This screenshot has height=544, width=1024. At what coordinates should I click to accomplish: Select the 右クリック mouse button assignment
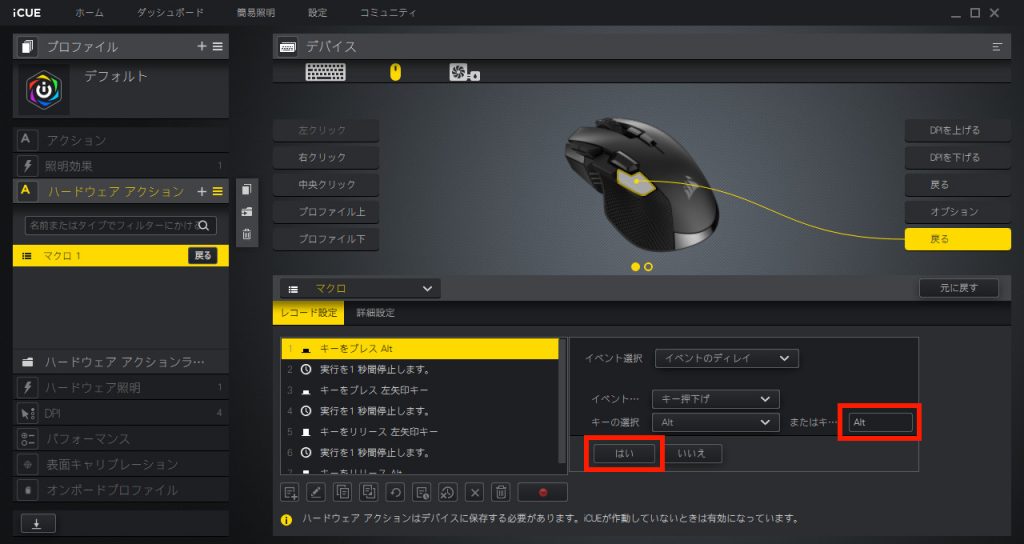(326, 157)
